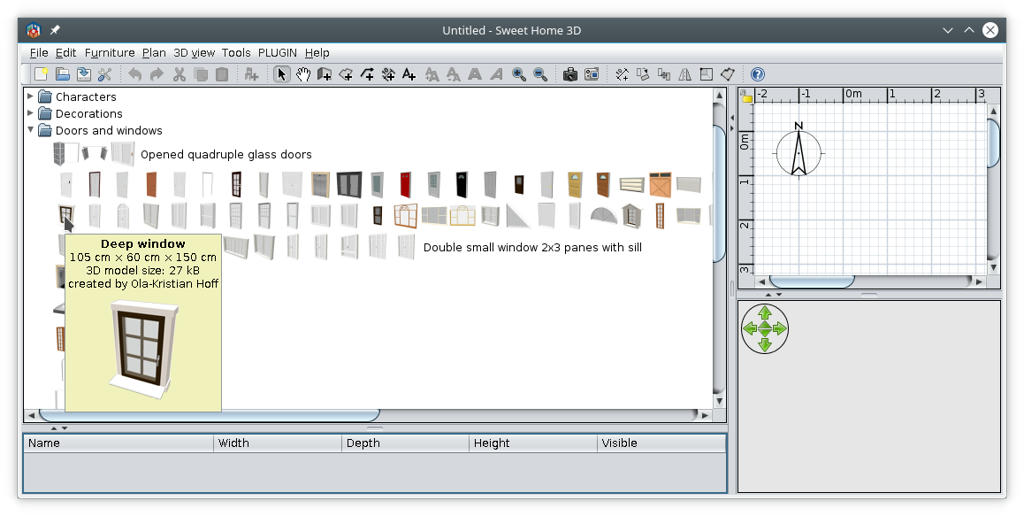Activate the Add text mode
The image size is (1024, 516).
pyautogui.click(x=409, y=74)
